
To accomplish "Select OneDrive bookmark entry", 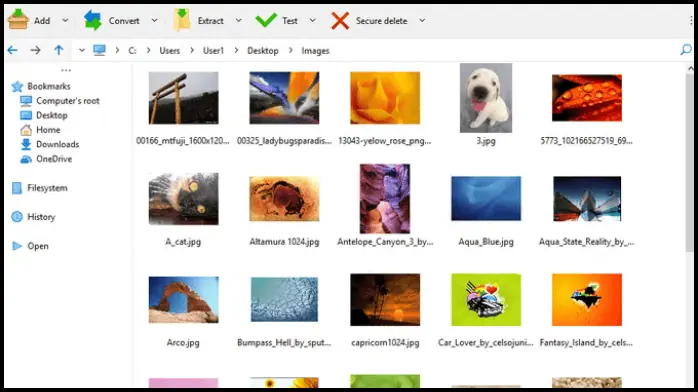I will [54, 159].
